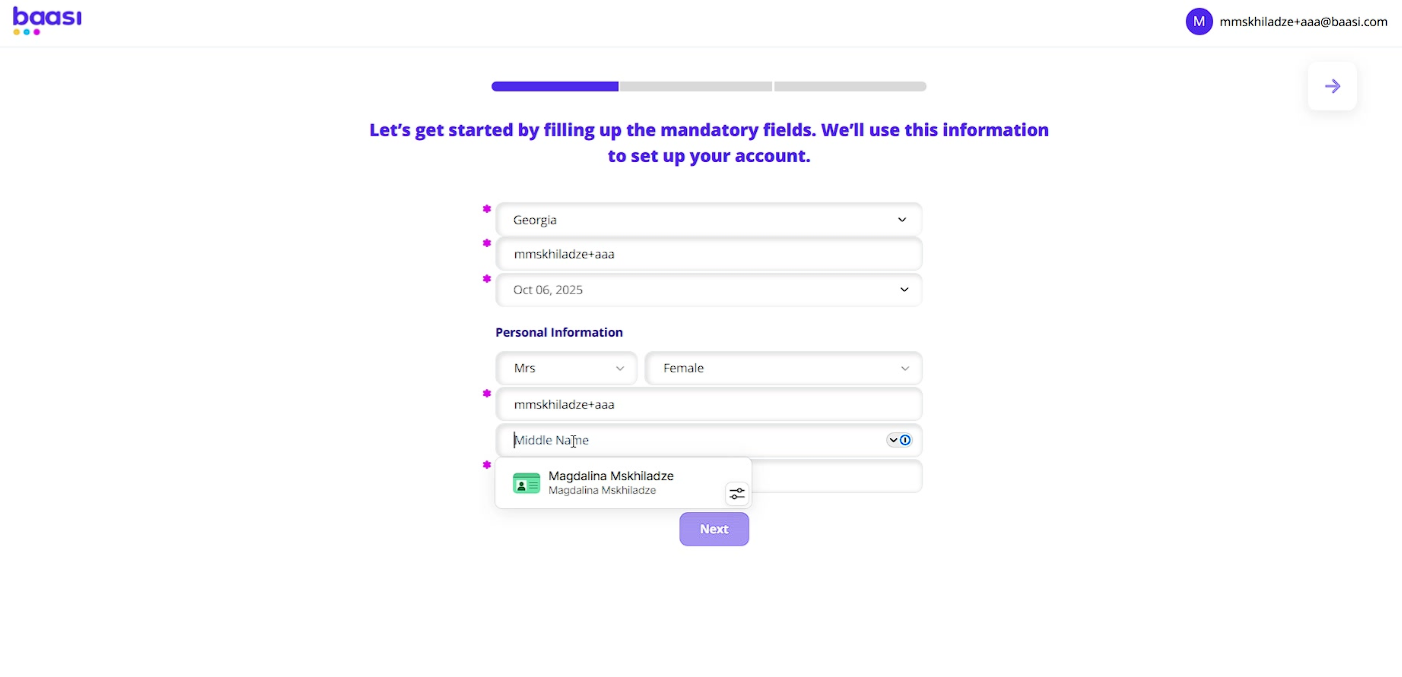Click the text field directly below Georgia dropdown
Image resolution: width=1402 pixels, height=677 pixels.
[x=708, y=254]
